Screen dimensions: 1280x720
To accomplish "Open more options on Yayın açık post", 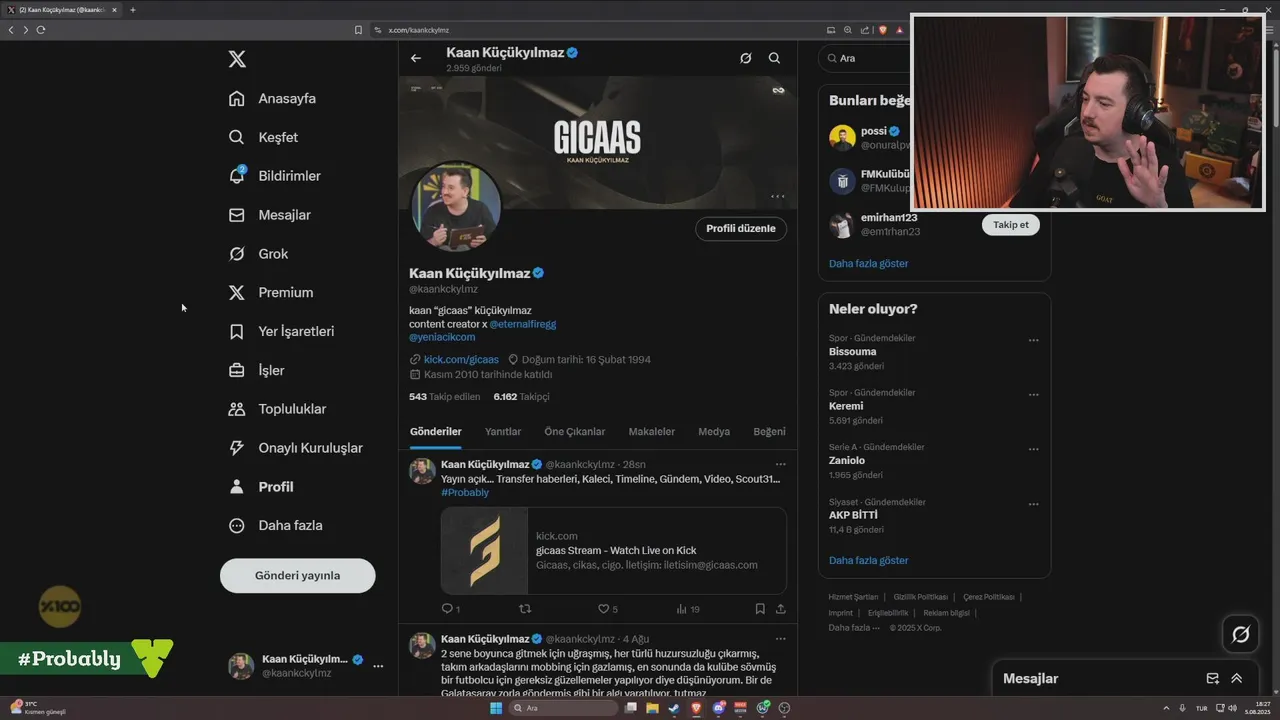I will point(781,464).
